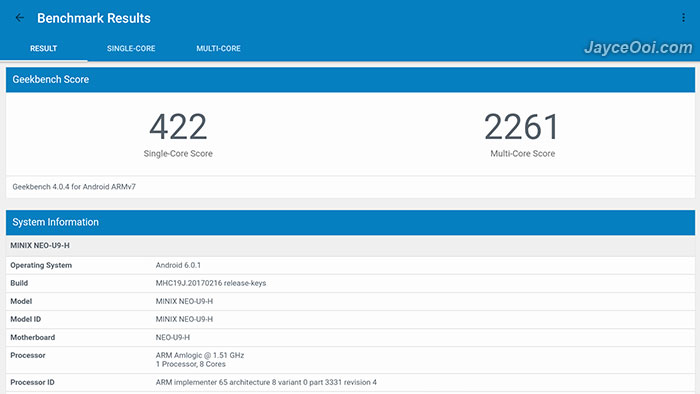This screenshot has width=700, height=394.
Task: Click the Model ID label
Action: (x=25, y=319)
